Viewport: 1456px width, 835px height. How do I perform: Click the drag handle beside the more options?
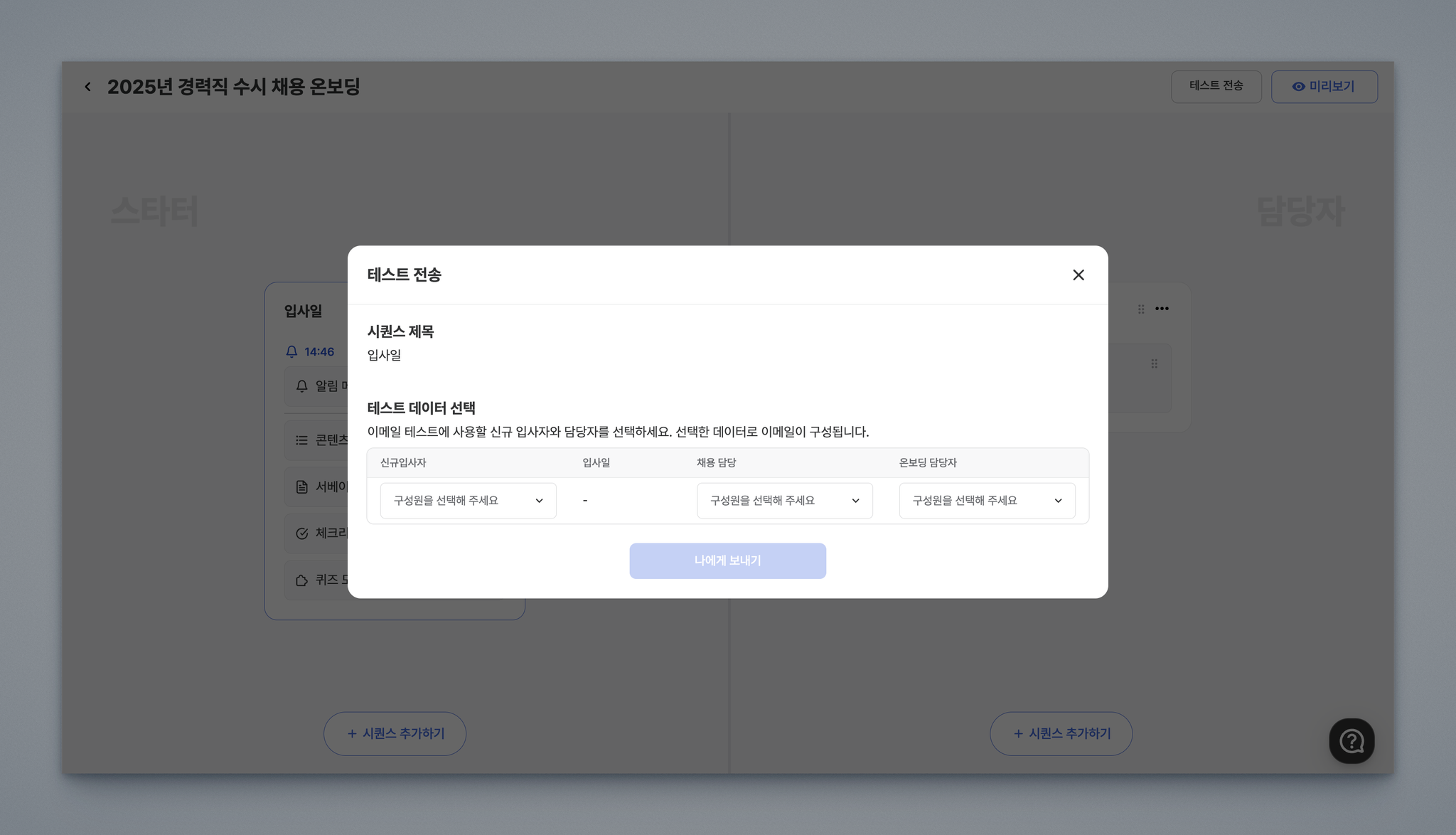tap(1141, 309)
